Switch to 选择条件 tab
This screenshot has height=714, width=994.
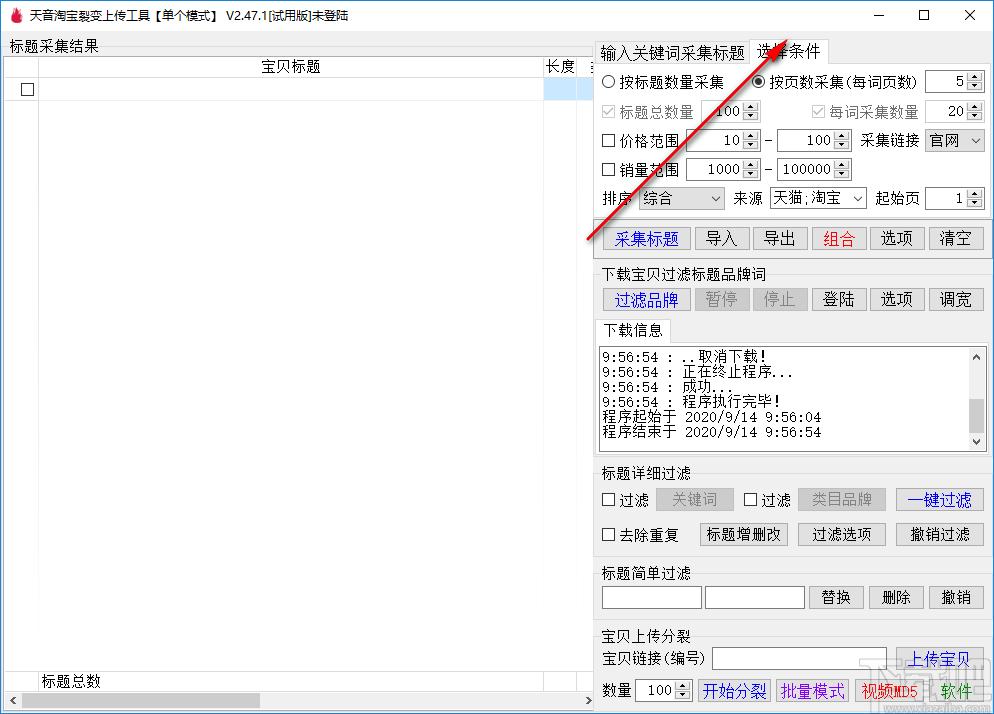coord(789,51)
